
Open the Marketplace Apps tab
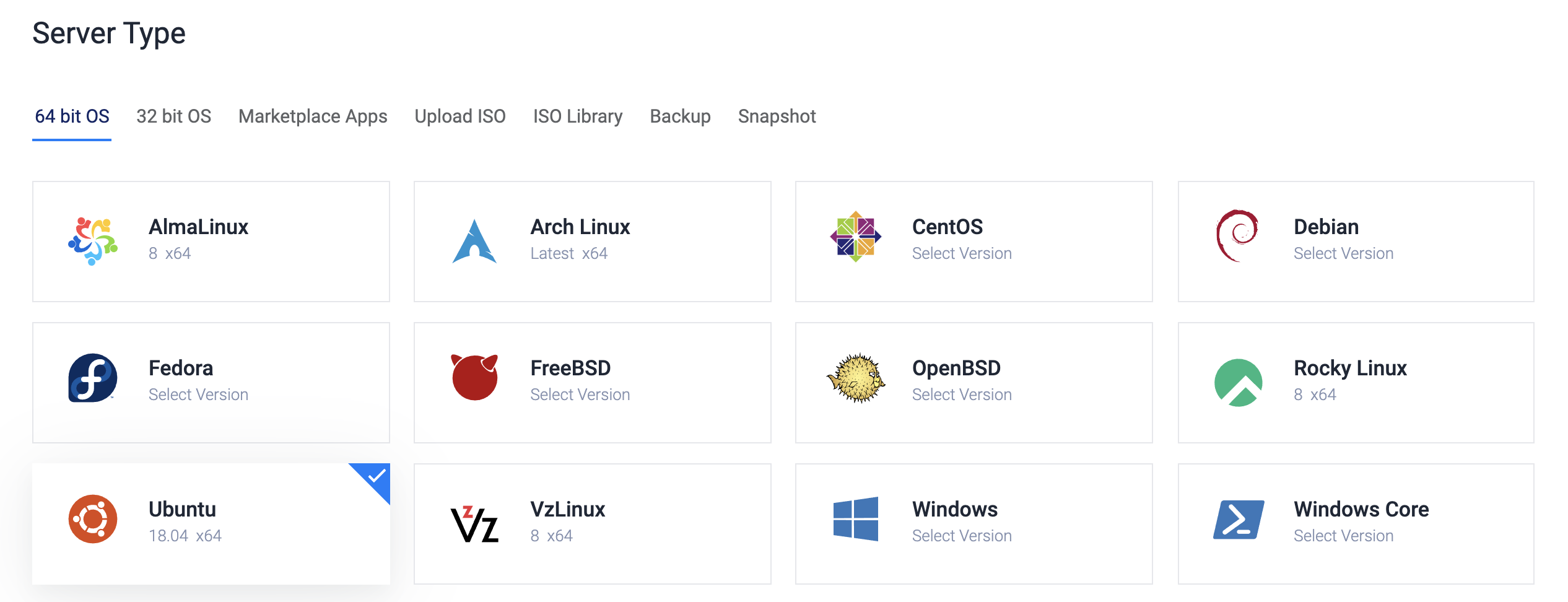click(x=313, y=116)
